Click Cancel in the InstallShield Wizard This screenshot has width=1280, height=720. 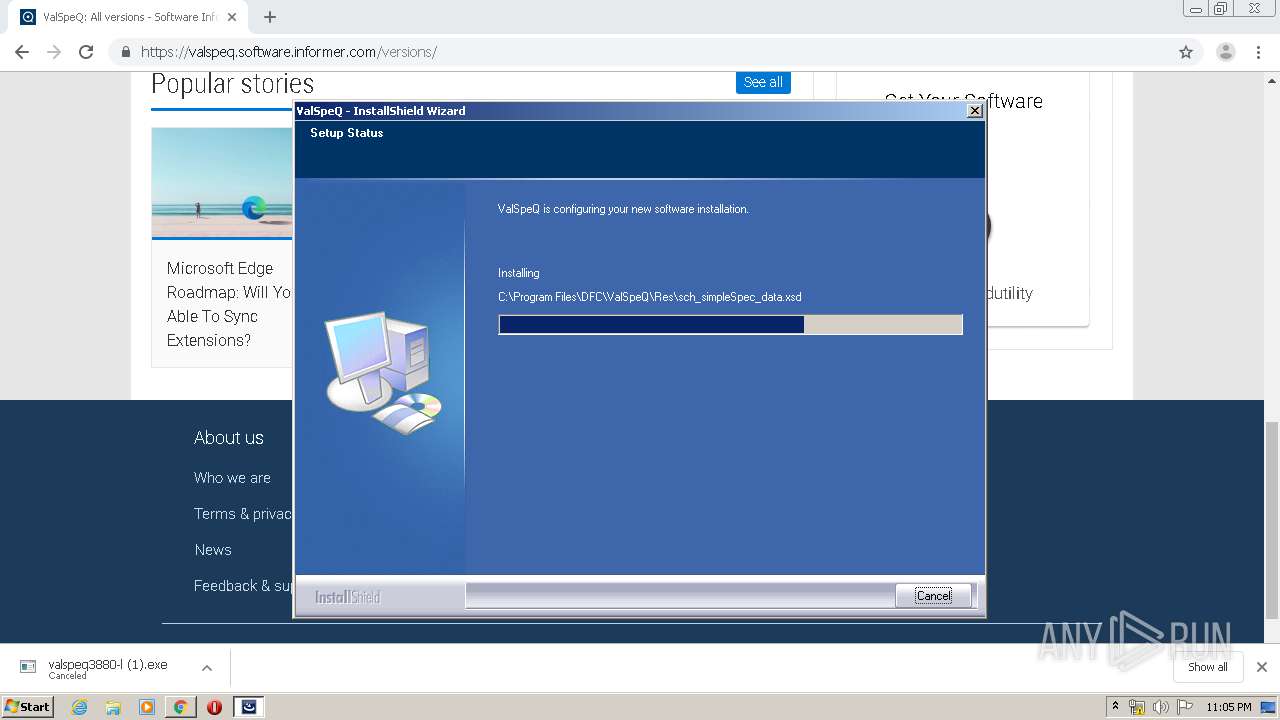point(933,596)
